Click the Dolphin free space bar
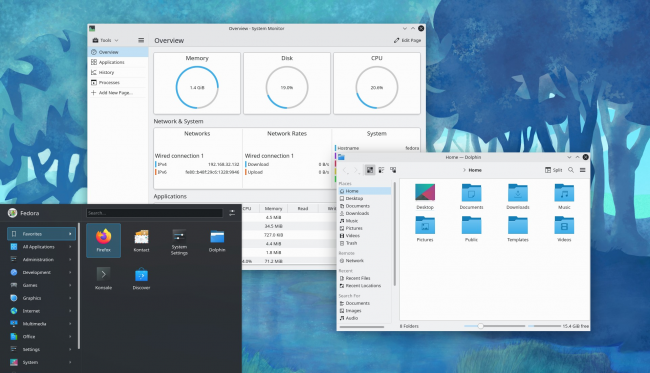Screen dimensions: 650x373 pyautogui.click(x=544, y=326)
